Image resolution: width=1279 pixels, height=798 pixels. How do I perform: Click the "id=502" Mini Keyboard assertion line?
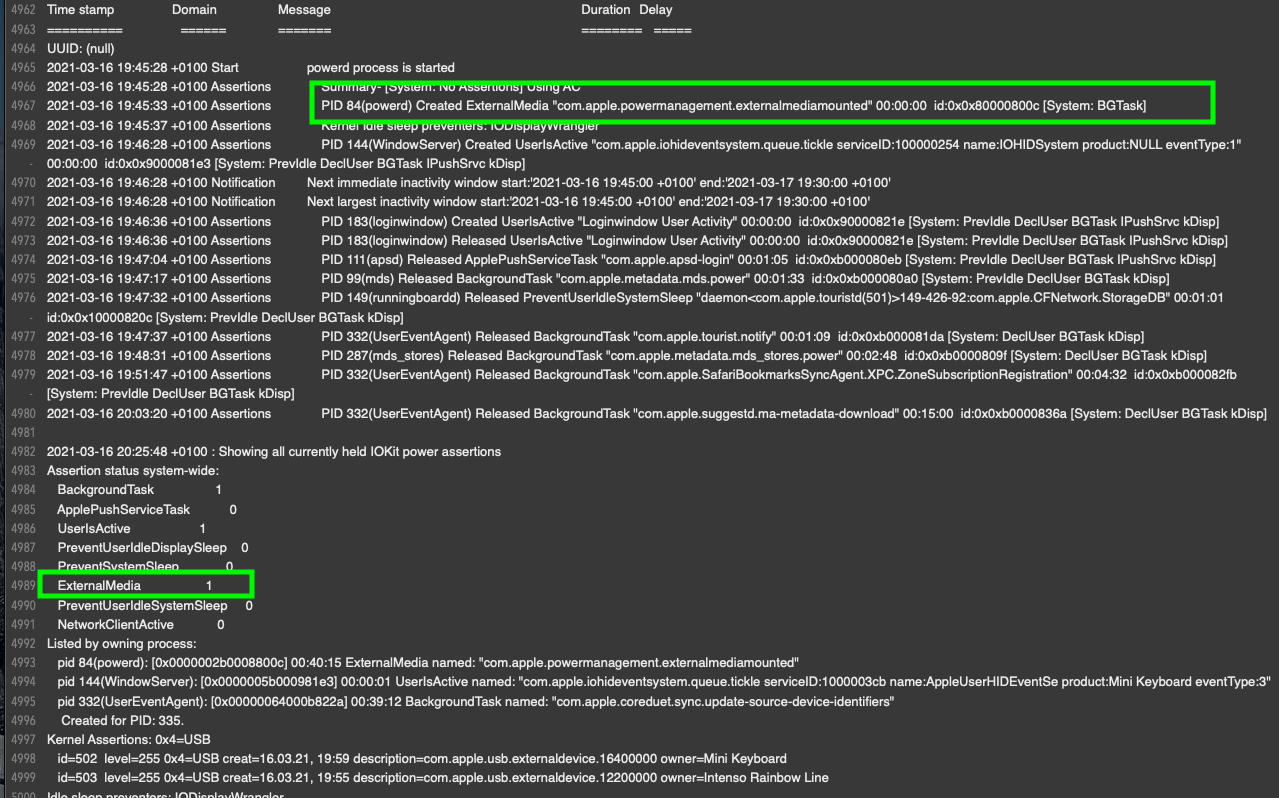422,759
